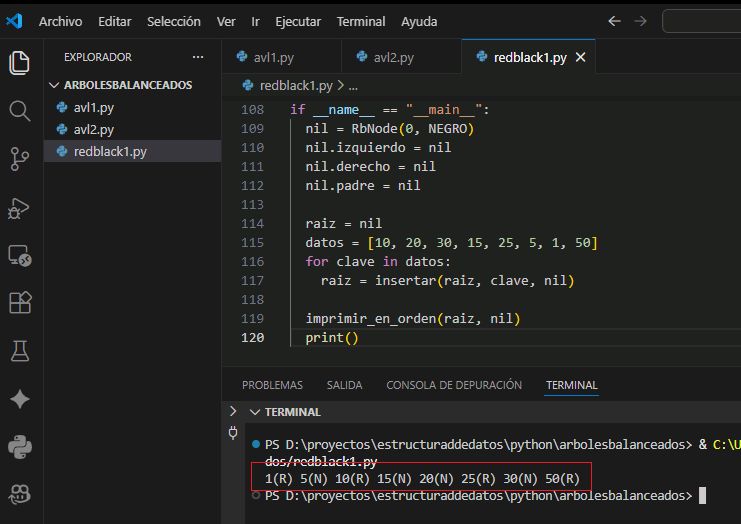Click the command center search box
Screen dimensions: 741x524
(x=700, y=21)
